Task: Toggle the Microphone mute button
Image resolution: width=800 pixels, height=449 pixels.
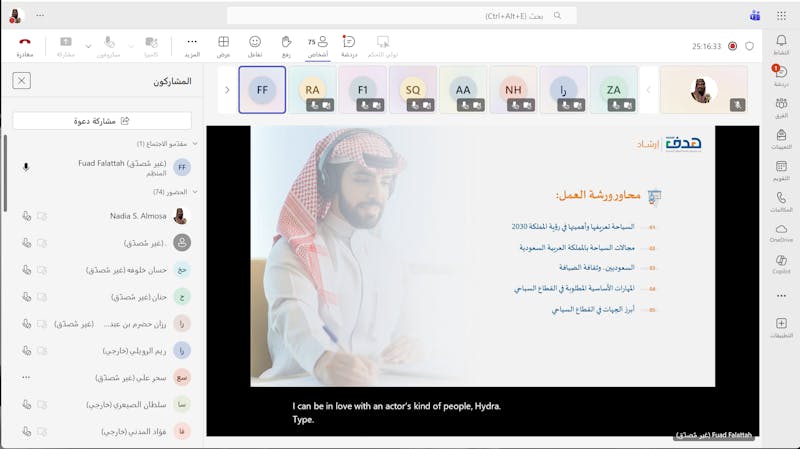Action: [109, 46]
